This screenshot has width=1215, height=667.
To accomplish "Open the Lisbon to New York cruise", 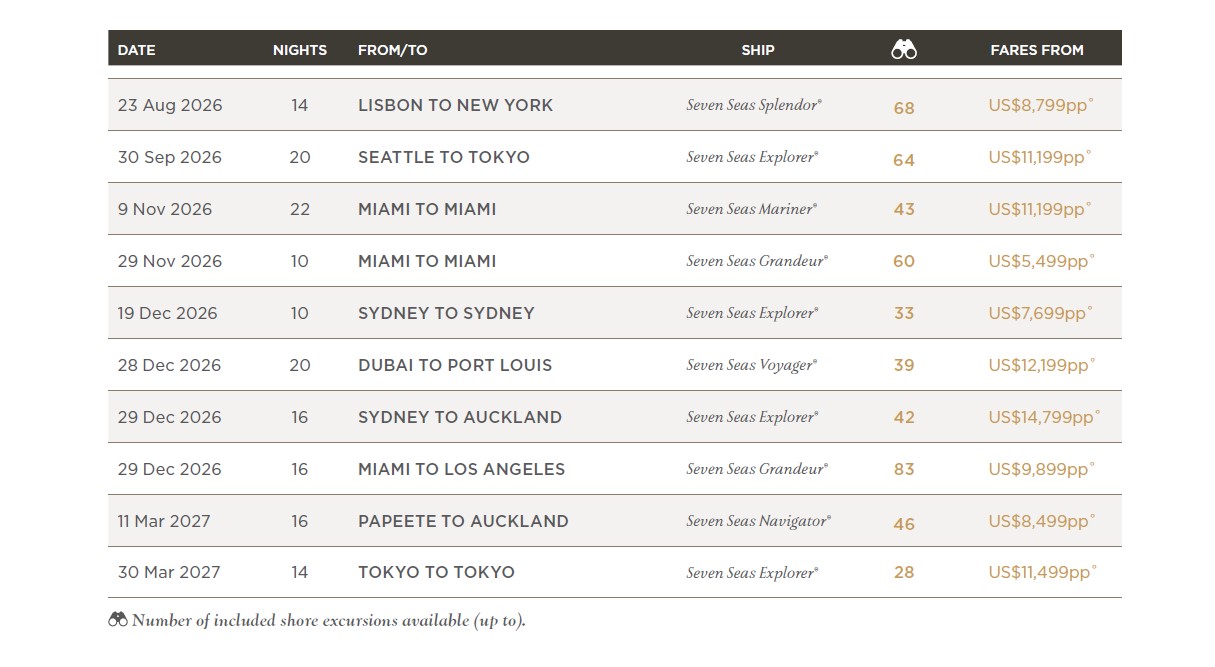I will coord(455,105).
